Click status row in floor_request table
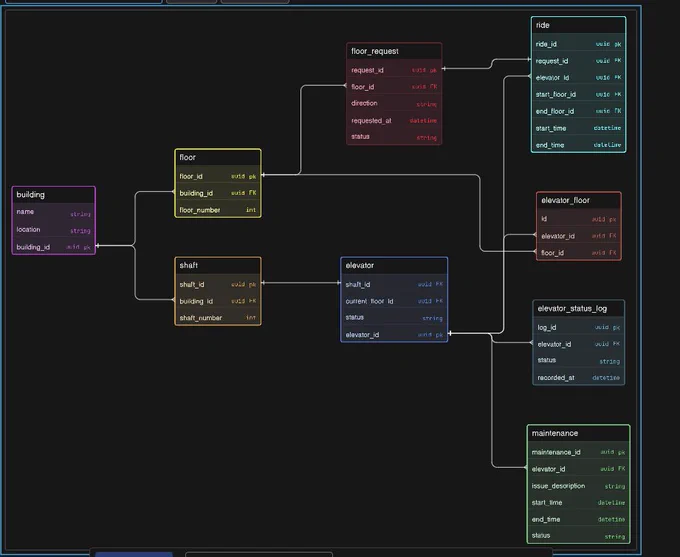 pos(394,137)
